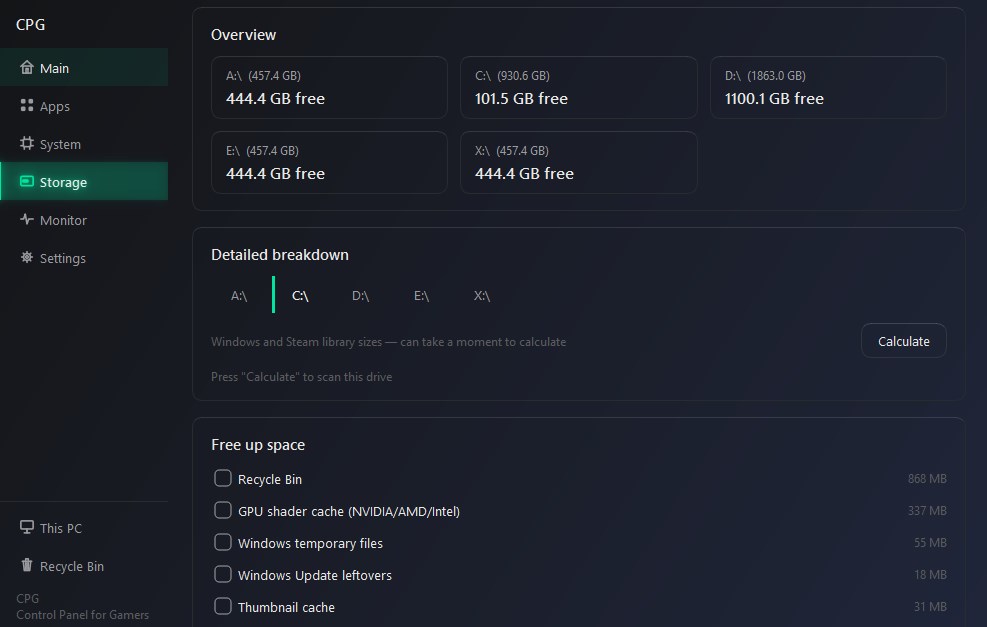Click the '101.5 GB free' value

point(521,99)
